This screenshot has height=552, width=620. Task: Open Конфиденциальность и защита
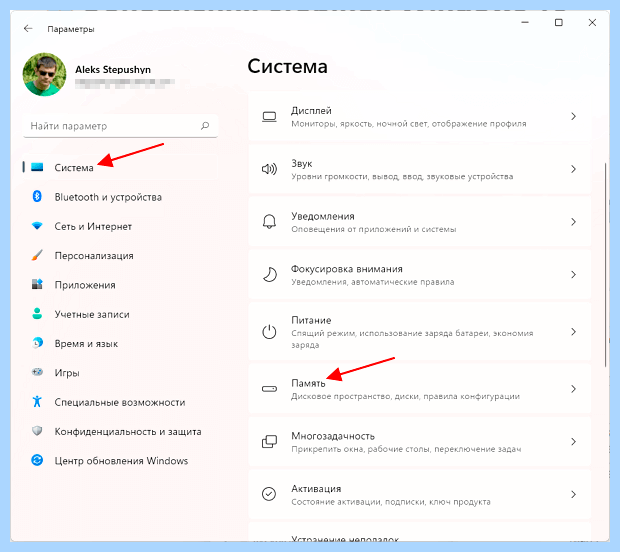[120, 431]
